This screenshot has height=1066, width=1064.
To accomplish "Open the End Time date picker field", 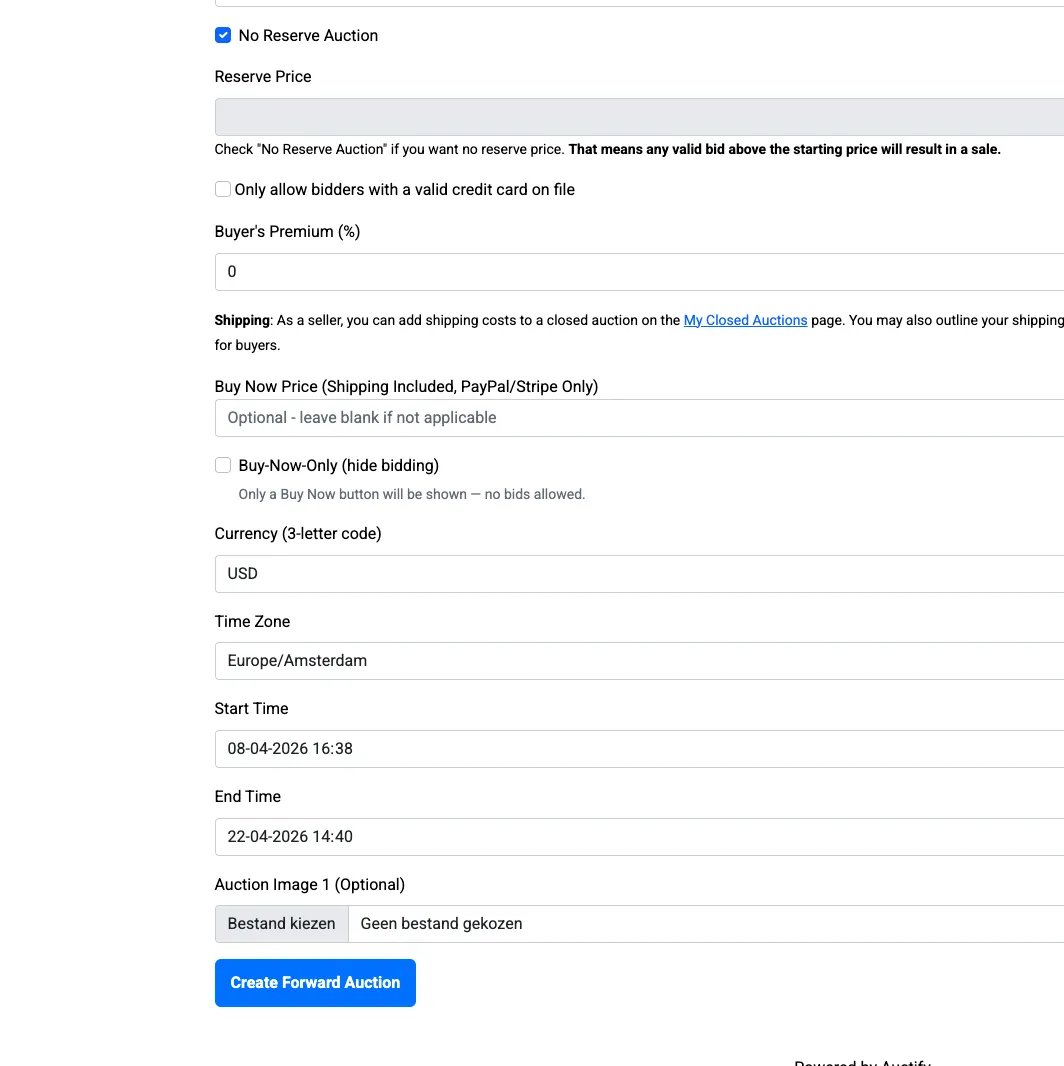I will tap(638, 837).
